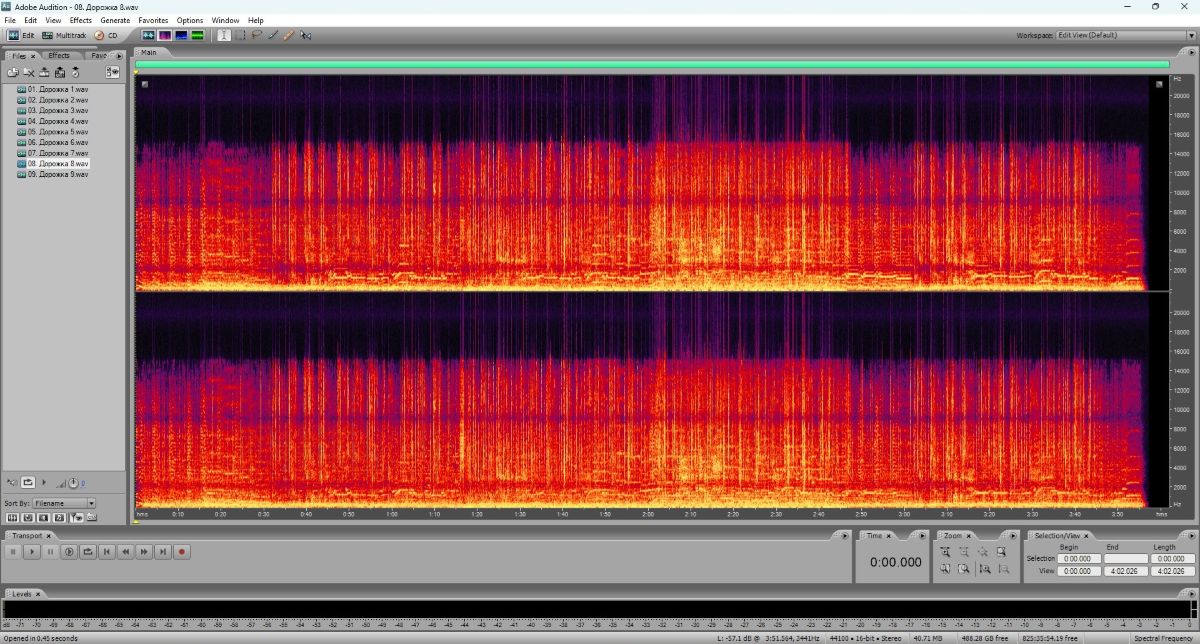Click Play in Transport panel

click(32, 552)
